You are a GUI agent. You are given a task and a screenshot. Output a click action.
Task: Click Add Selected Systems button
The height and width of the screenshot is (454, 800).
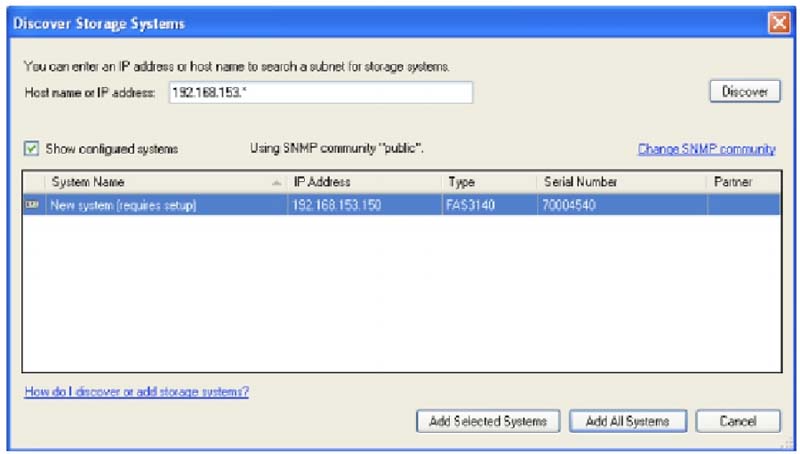[488, 421]
